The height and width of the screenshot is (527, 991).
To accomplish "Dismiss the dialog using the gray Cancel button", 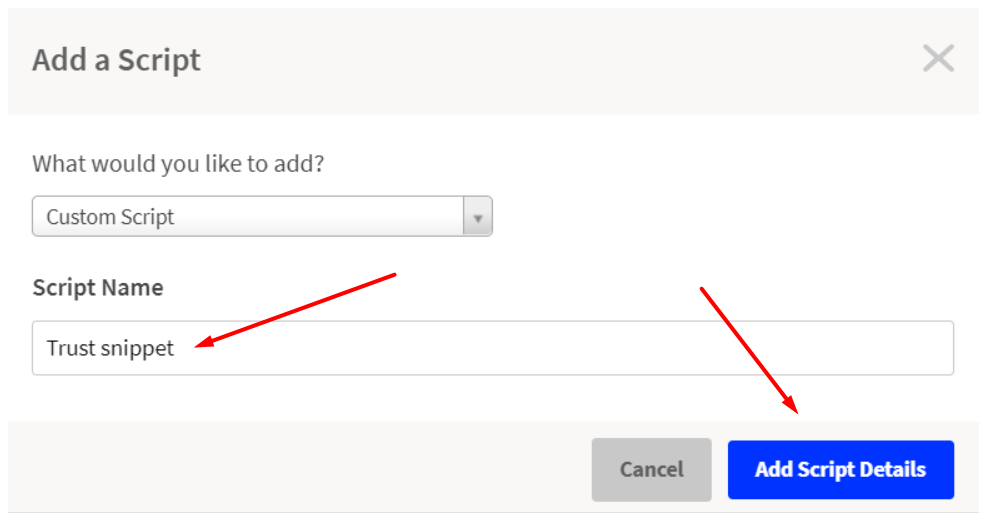I will coord(652,469).
